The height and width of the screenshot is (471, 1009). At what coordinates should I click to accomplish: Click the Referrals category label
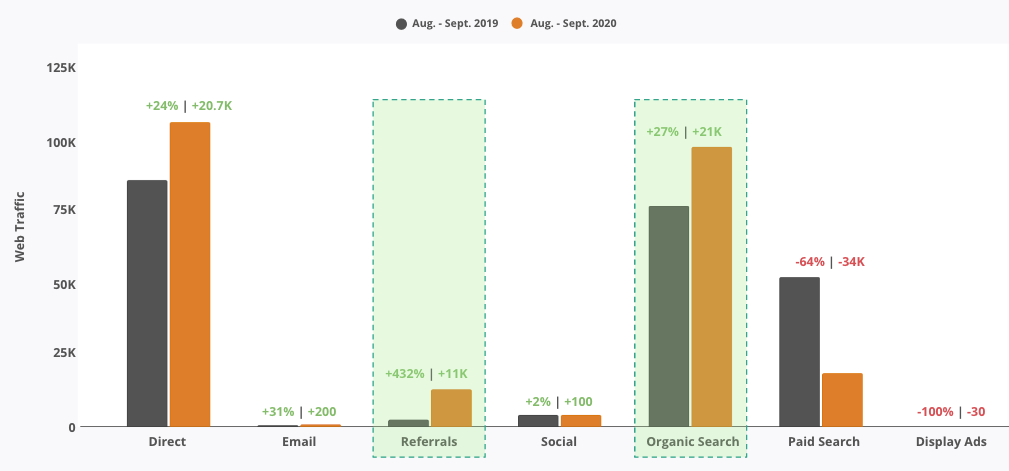click(429, 441)
